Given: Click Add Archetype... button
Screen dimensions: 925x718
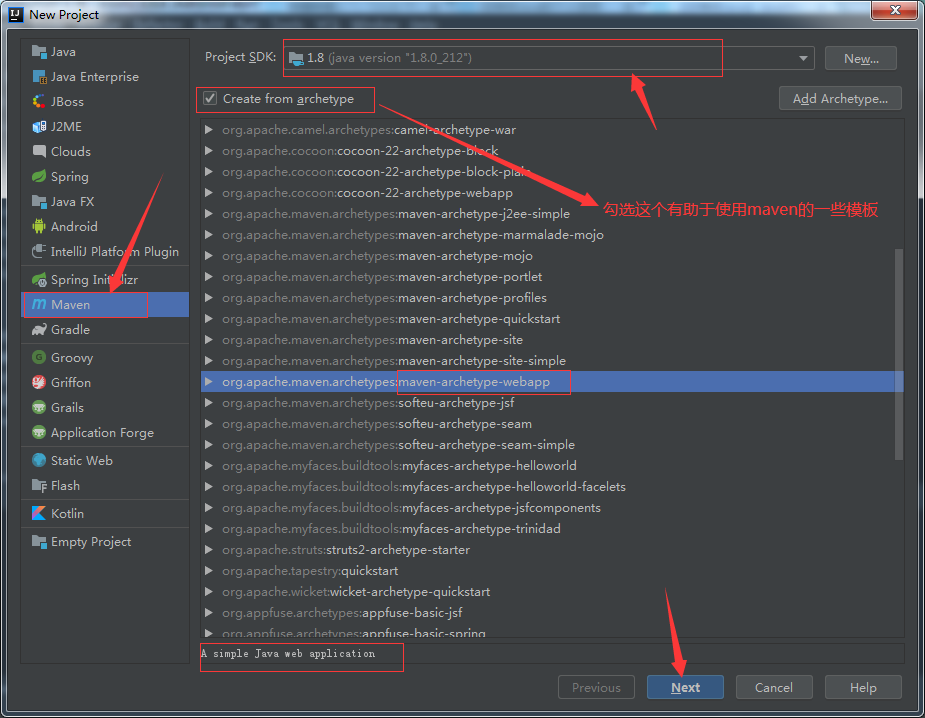Looking at the screenshot, I should point(840,99).
